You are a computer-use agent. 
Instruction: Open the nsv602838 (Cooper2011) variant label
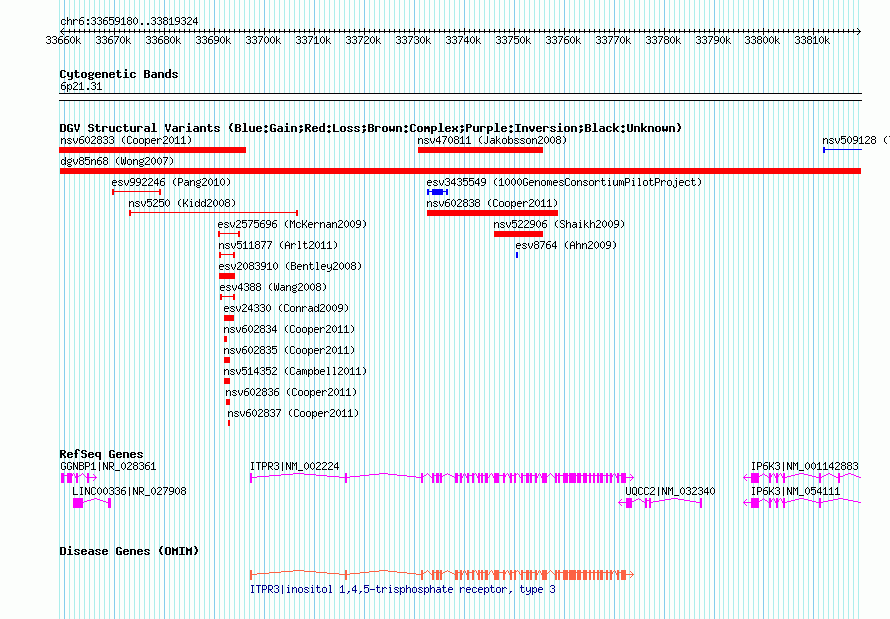tap(492, 203)
